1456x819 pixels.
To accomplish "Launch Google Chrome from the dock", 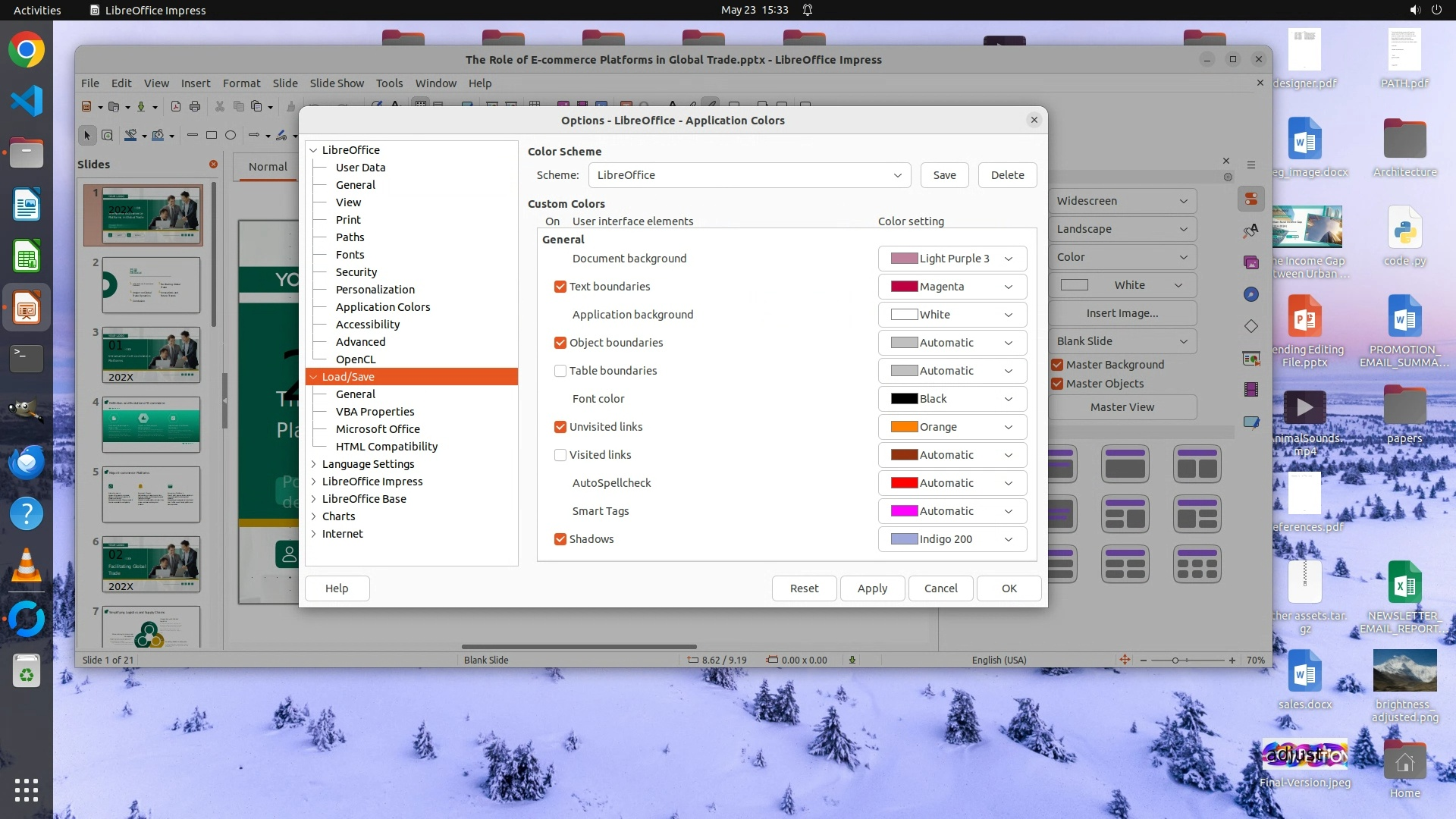I will (27, 50).
